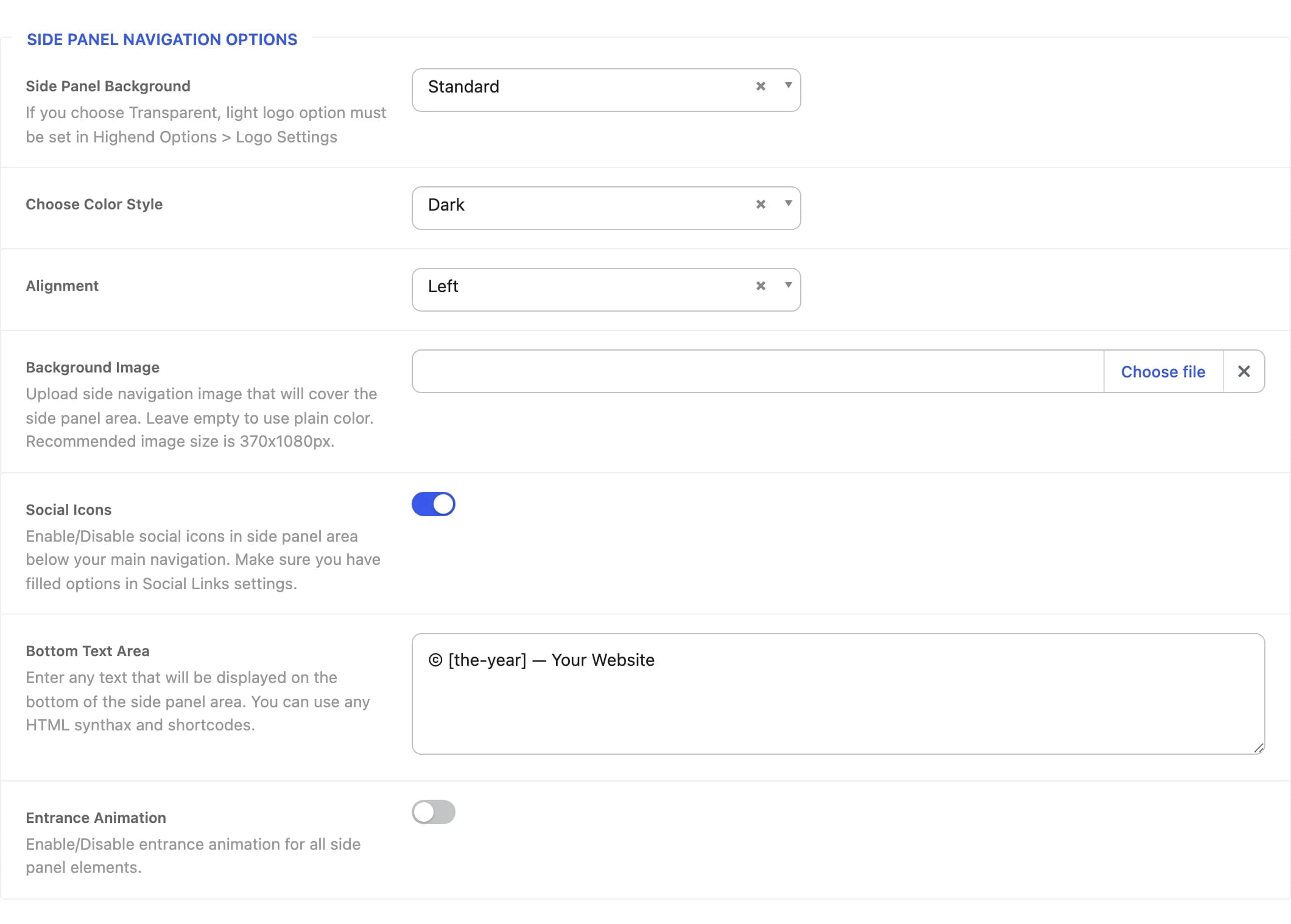
Task: Remove the chosen background image file
Action: [x=1244, y=371]
